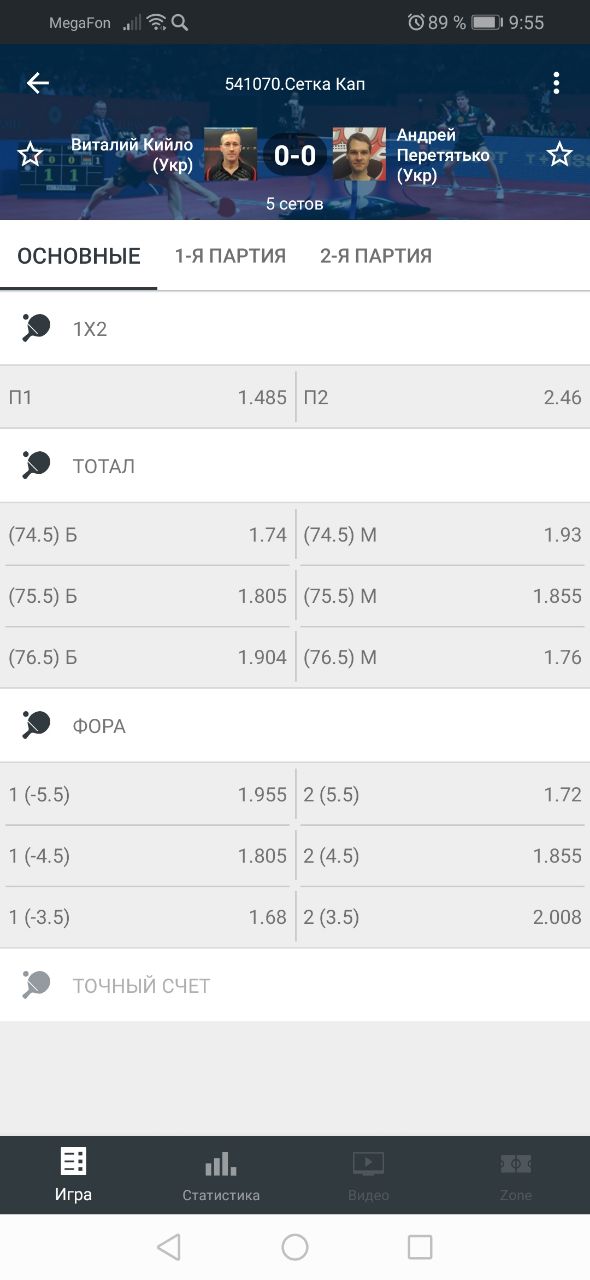The image size is (590, 1280).
Task: Open the Игра bottom tab icon
Action: pos(74,1161)
